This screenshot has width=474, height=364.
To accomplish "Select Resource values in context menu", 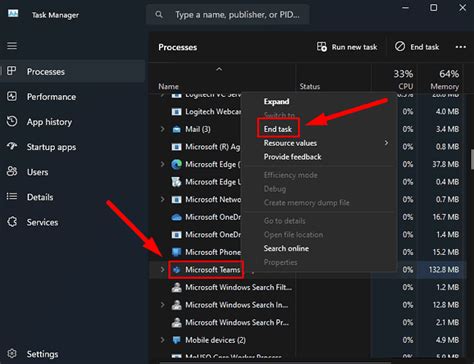I will (290, 143).
